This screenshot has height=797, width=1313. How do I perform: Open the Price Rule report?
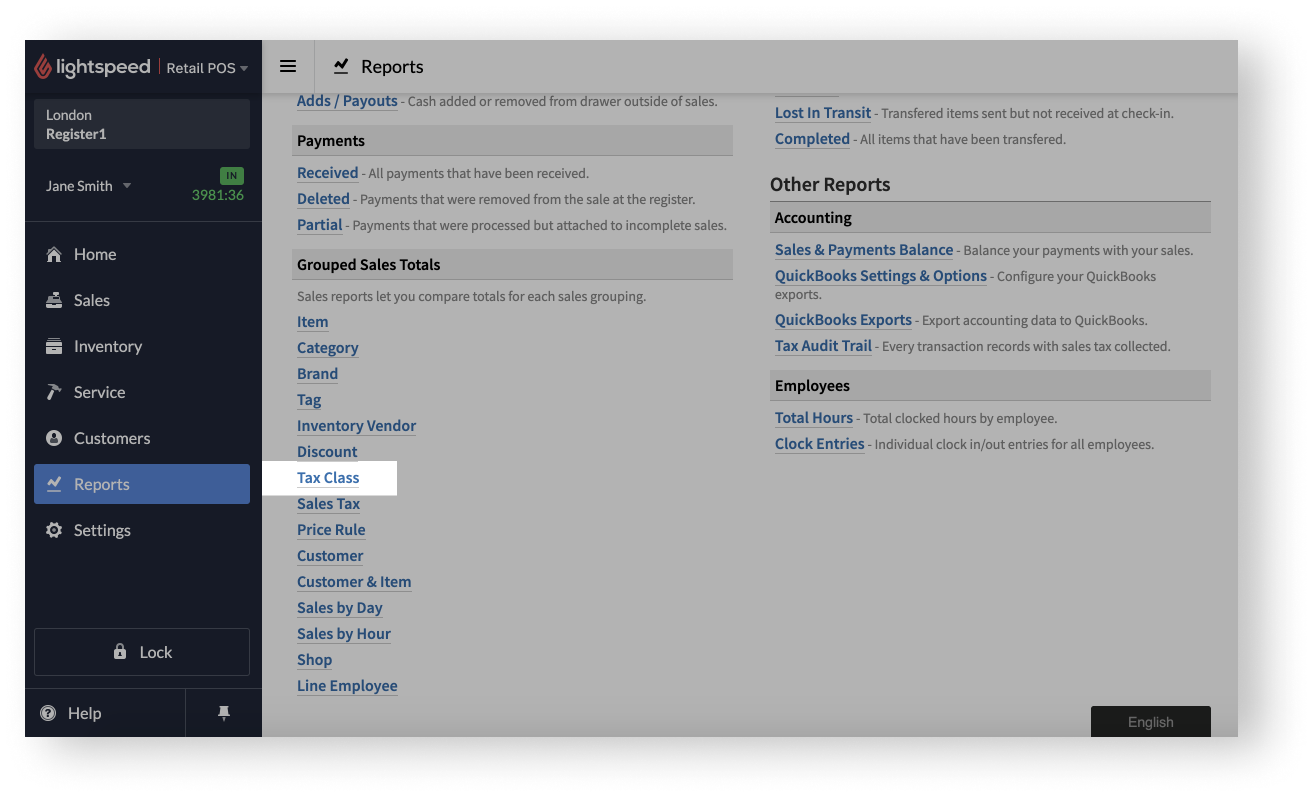(331, 530)
